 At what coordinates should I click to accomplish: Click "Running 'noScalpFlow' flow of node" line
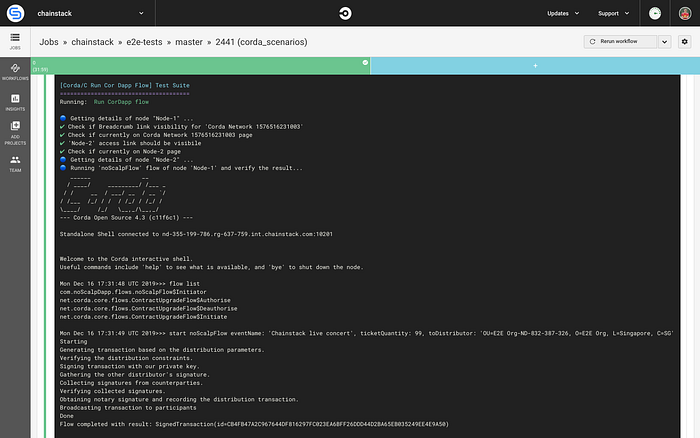coord(181,168)
